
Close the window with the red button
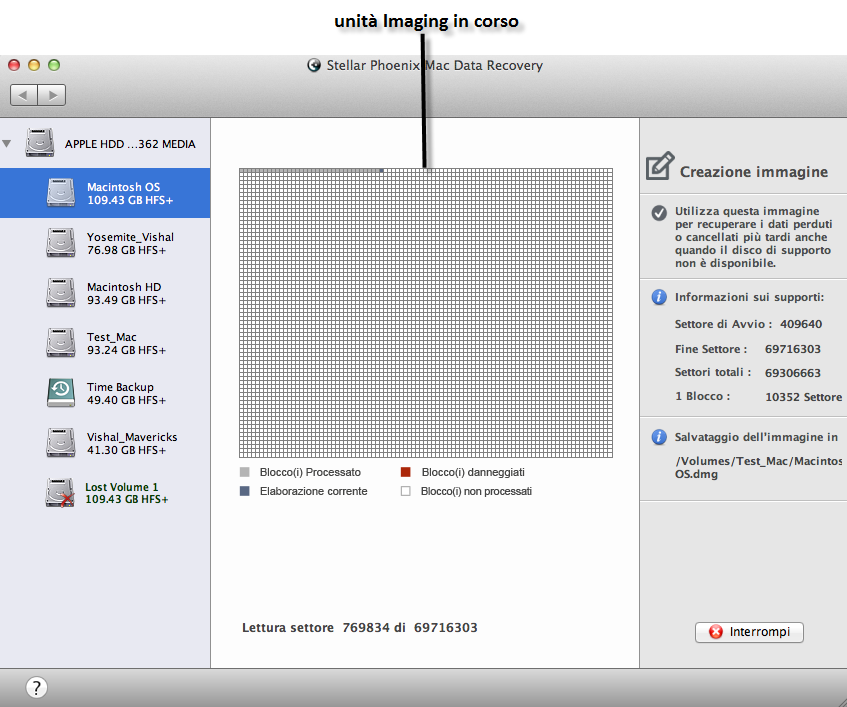(x=14, y=65)
